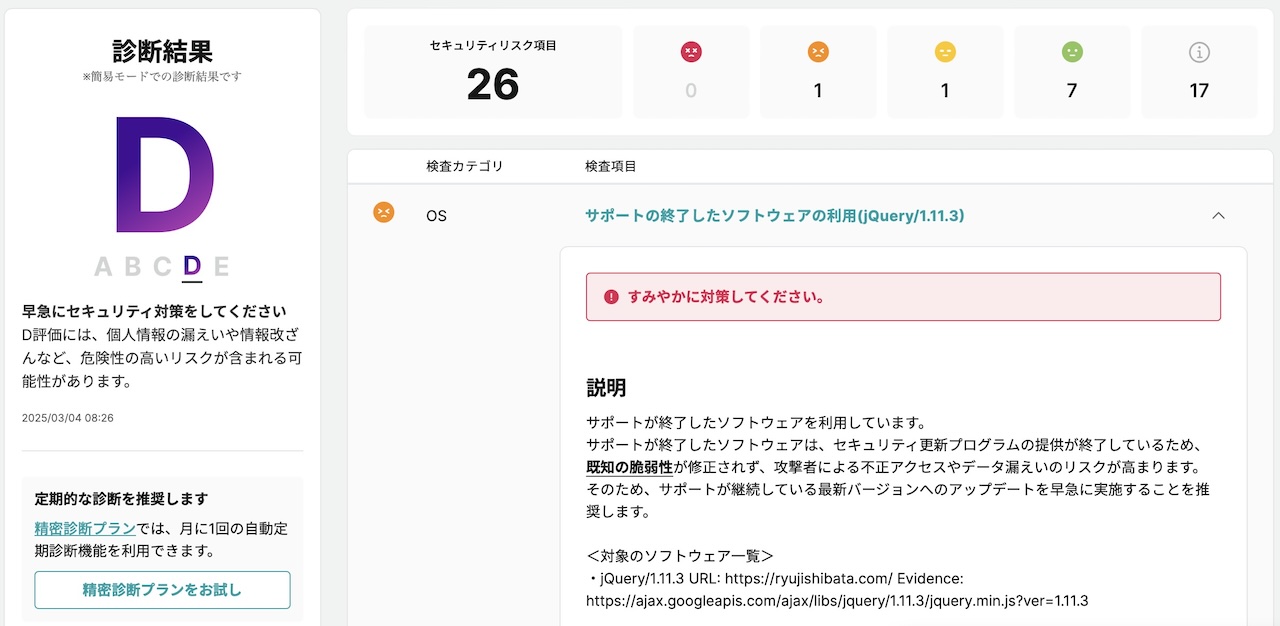Collapse the jQuery/1.11.3 item with chevron
Viewport: 1280px width, 626px height.
(1218, 215)
